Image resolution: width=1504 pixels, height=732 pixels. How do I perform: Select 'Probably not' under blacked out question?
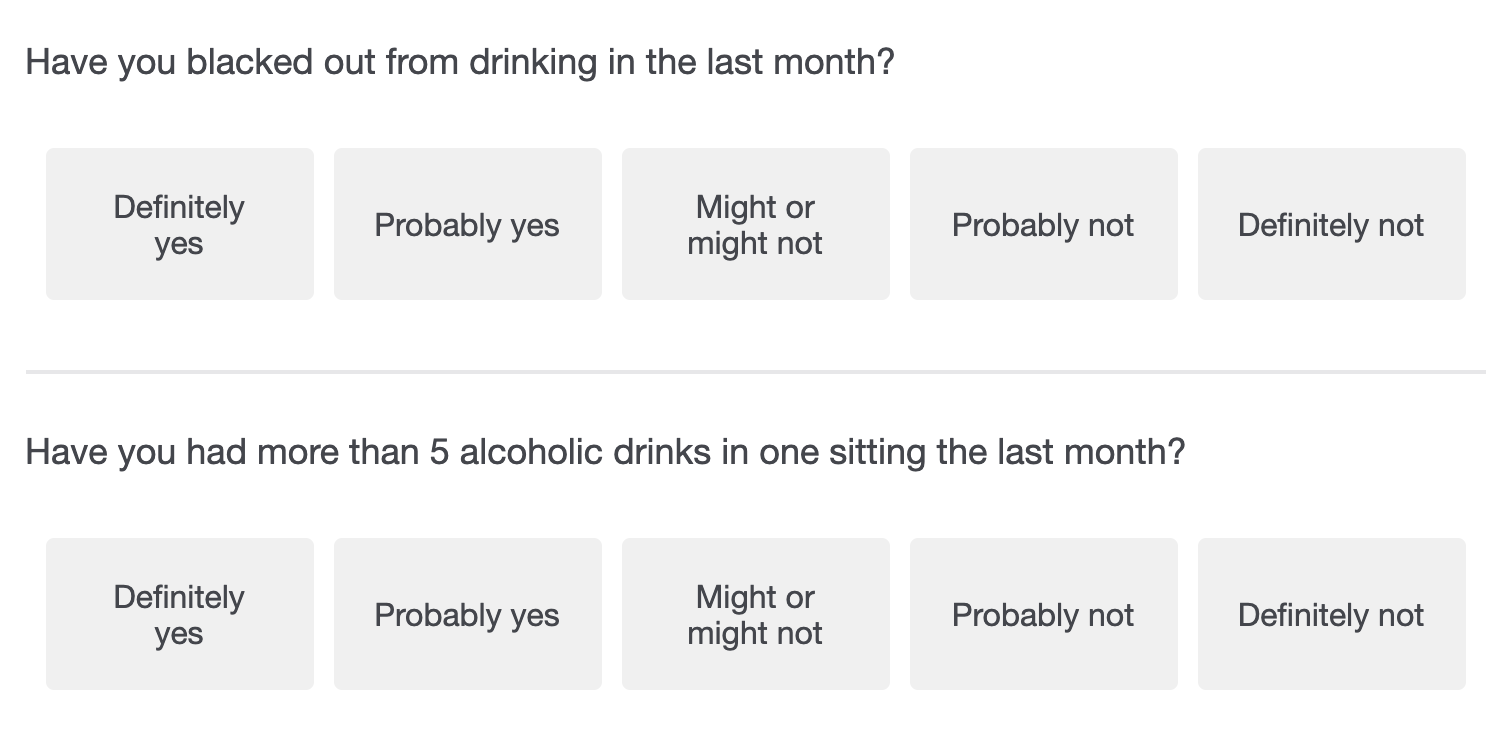(x=1044, y=224)
